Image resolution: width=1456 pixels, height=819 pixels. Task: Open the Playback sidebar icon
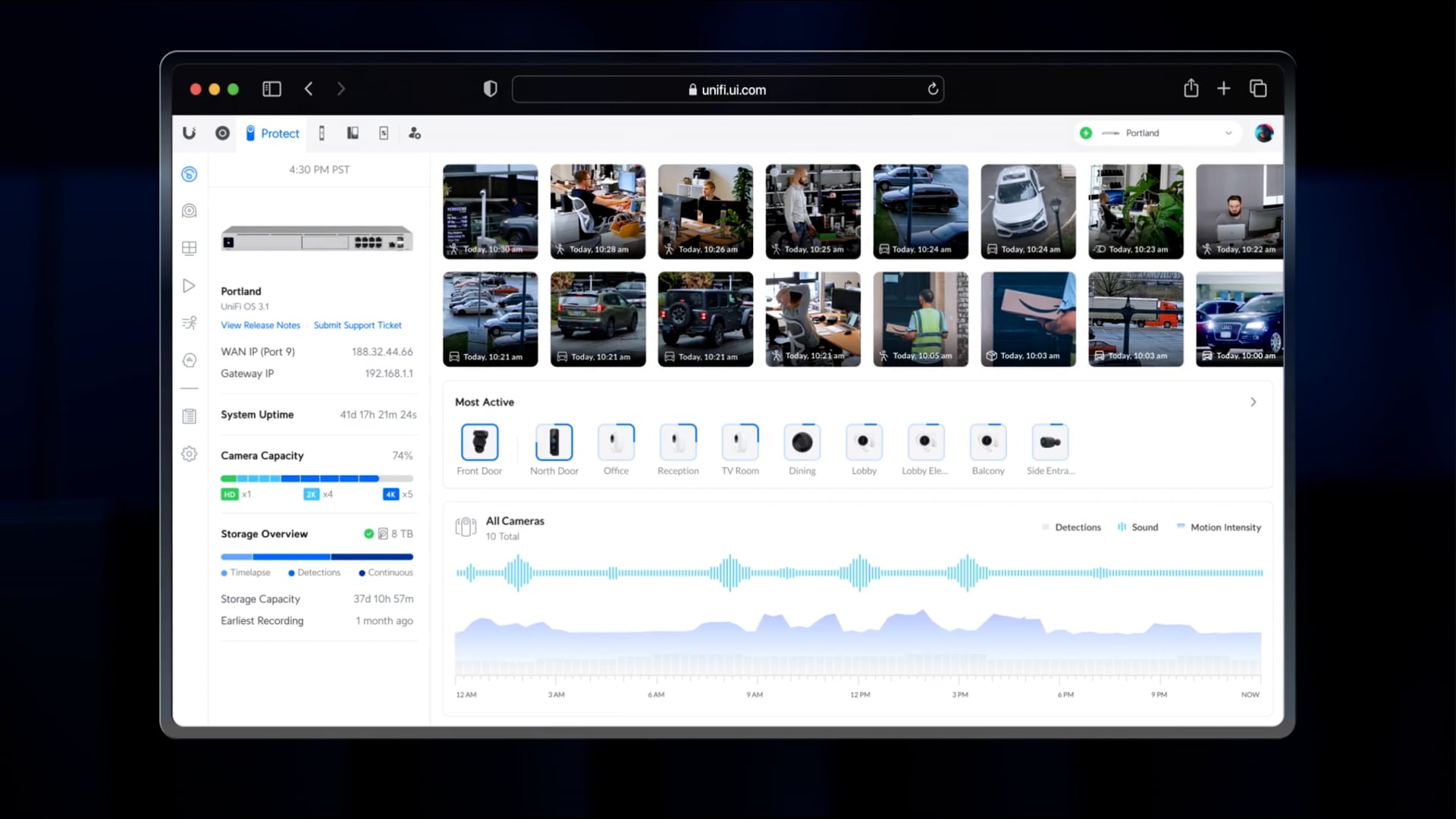tap(190, 286)
